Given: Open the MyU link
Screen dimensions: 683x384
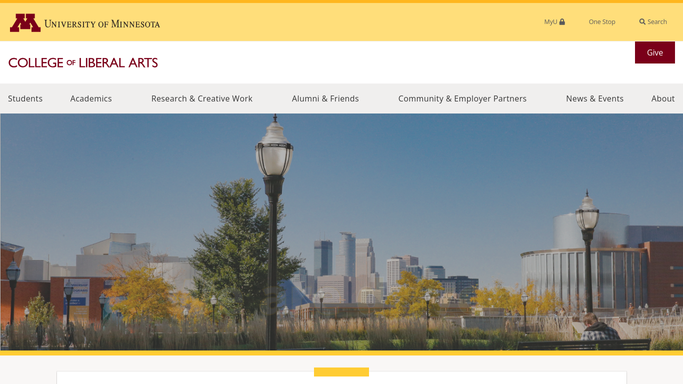Looking at the screenshot, I should pyautogui.click(x=551, y=22).
